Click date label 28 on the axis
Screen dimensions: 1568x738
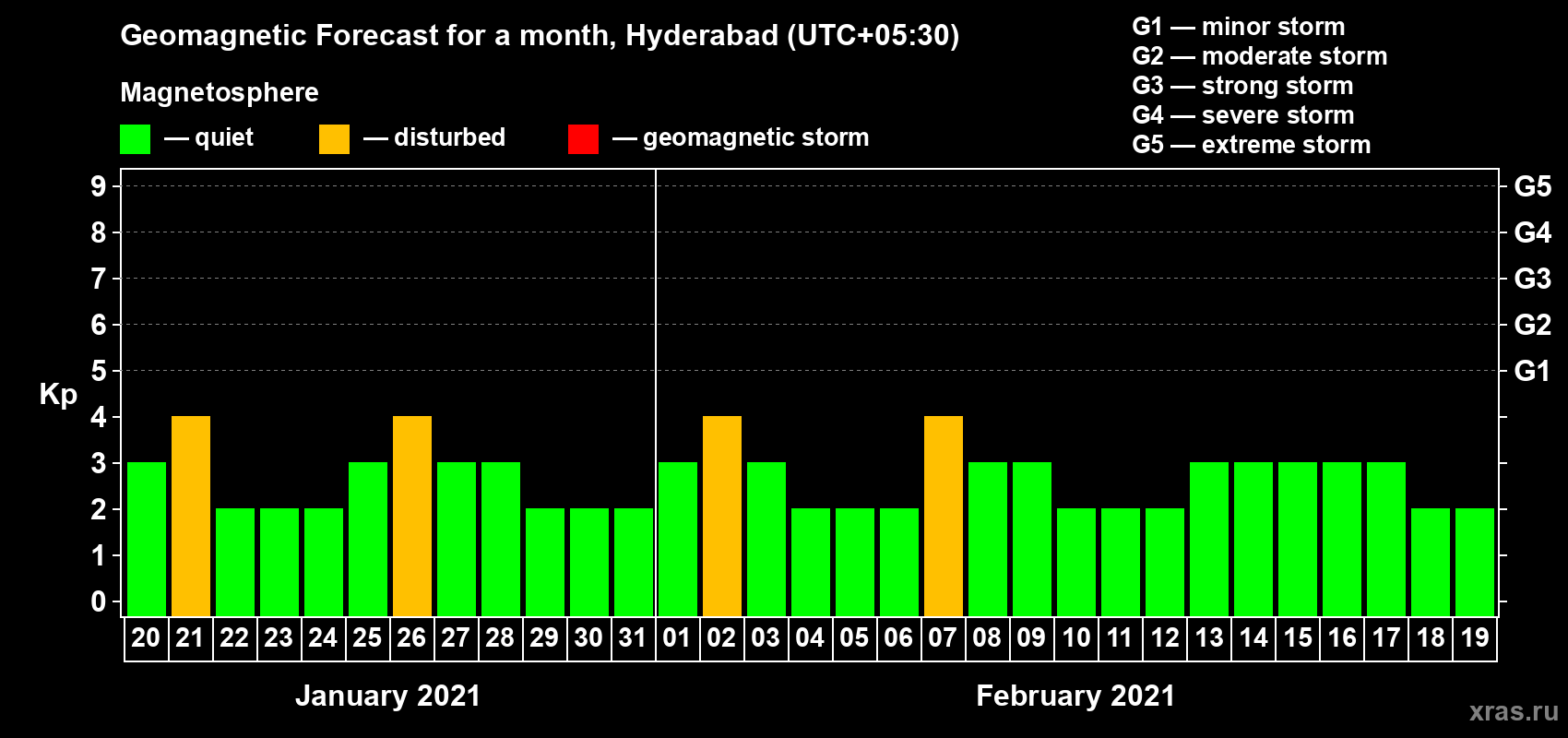(x=500, y=638)
